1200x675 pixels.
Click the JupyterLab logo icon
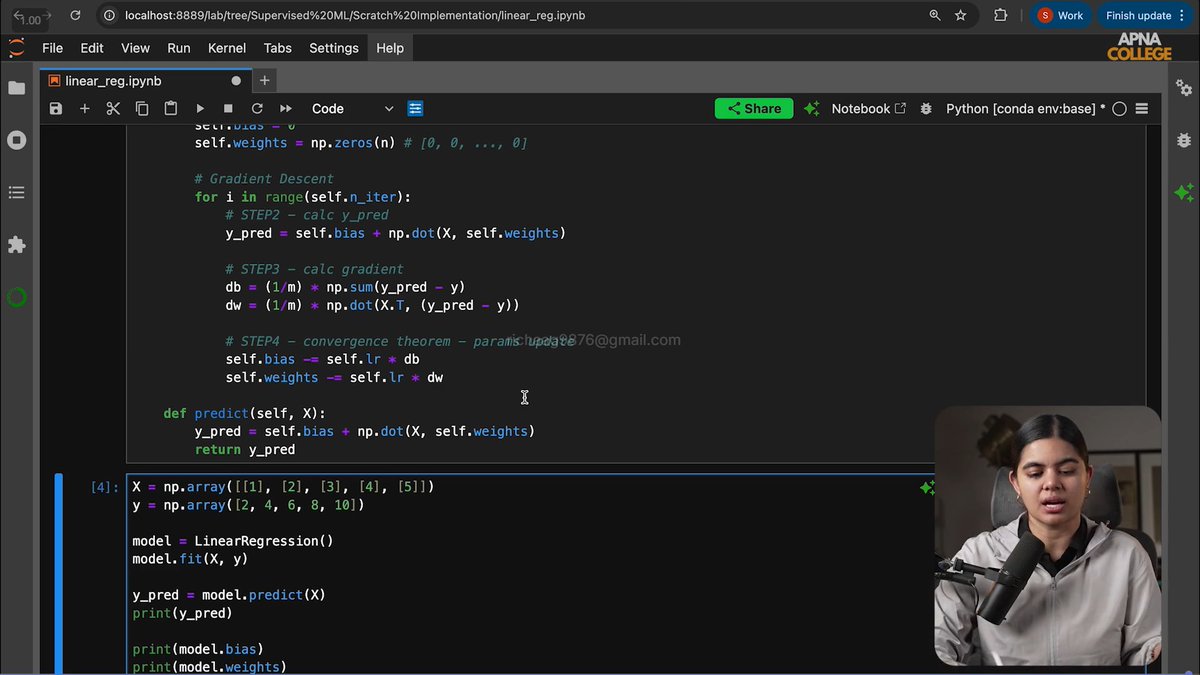(16, 48)
